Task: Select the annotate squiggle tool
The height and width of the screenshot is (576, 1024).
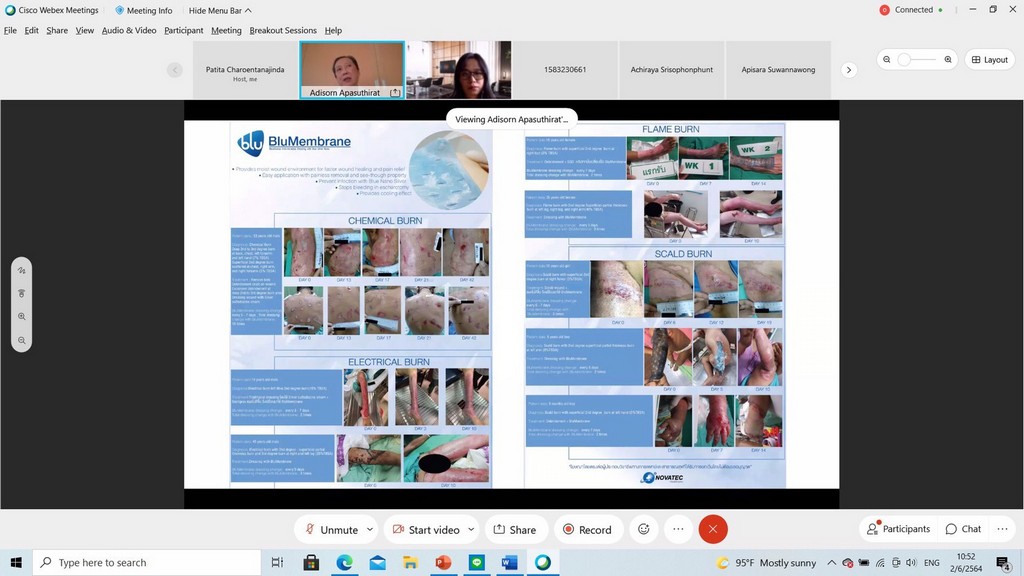Action: (x=21, y=270)
